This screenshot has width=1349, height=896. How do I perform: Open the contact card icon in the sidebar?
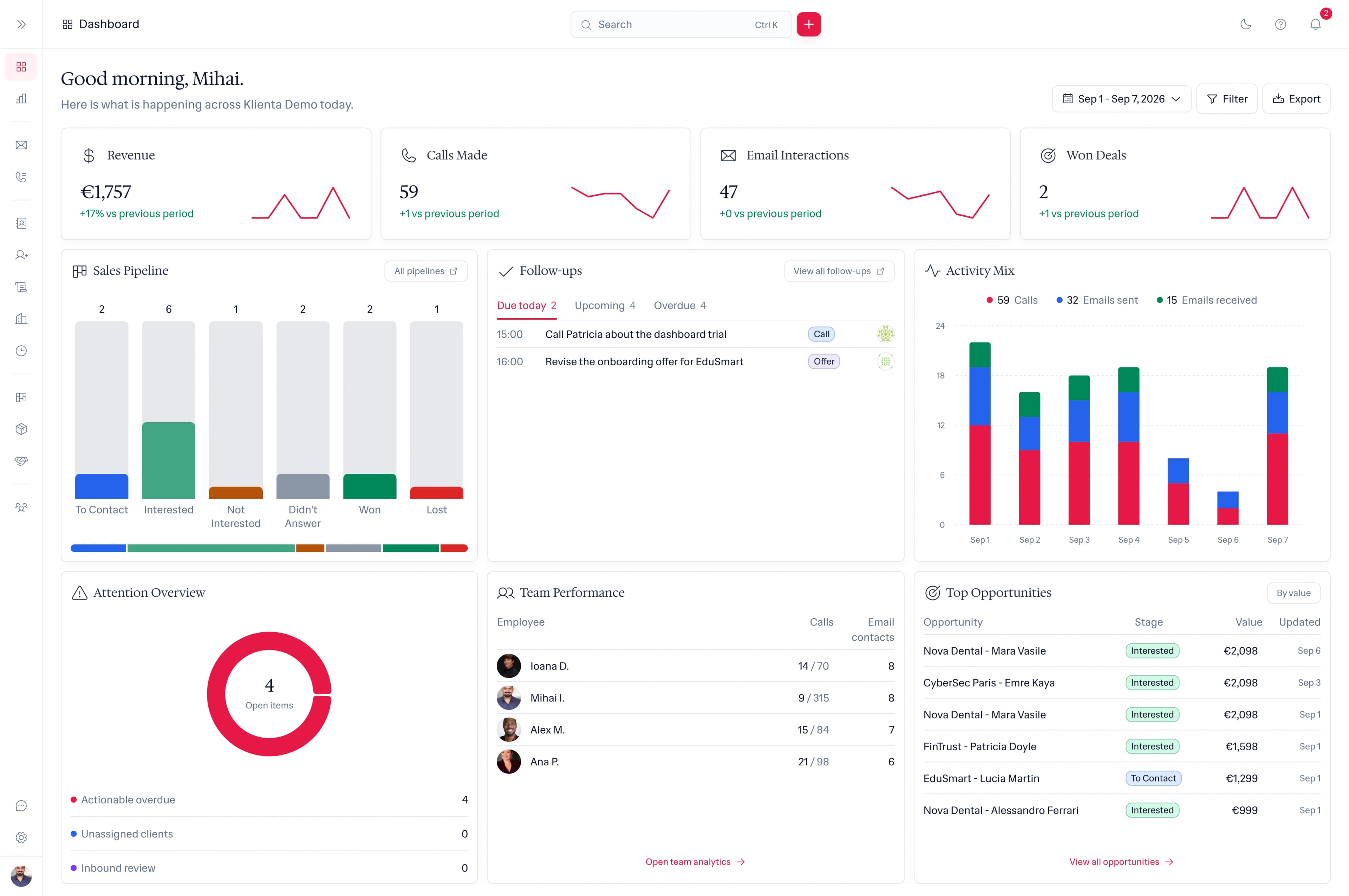coord(21,223)
